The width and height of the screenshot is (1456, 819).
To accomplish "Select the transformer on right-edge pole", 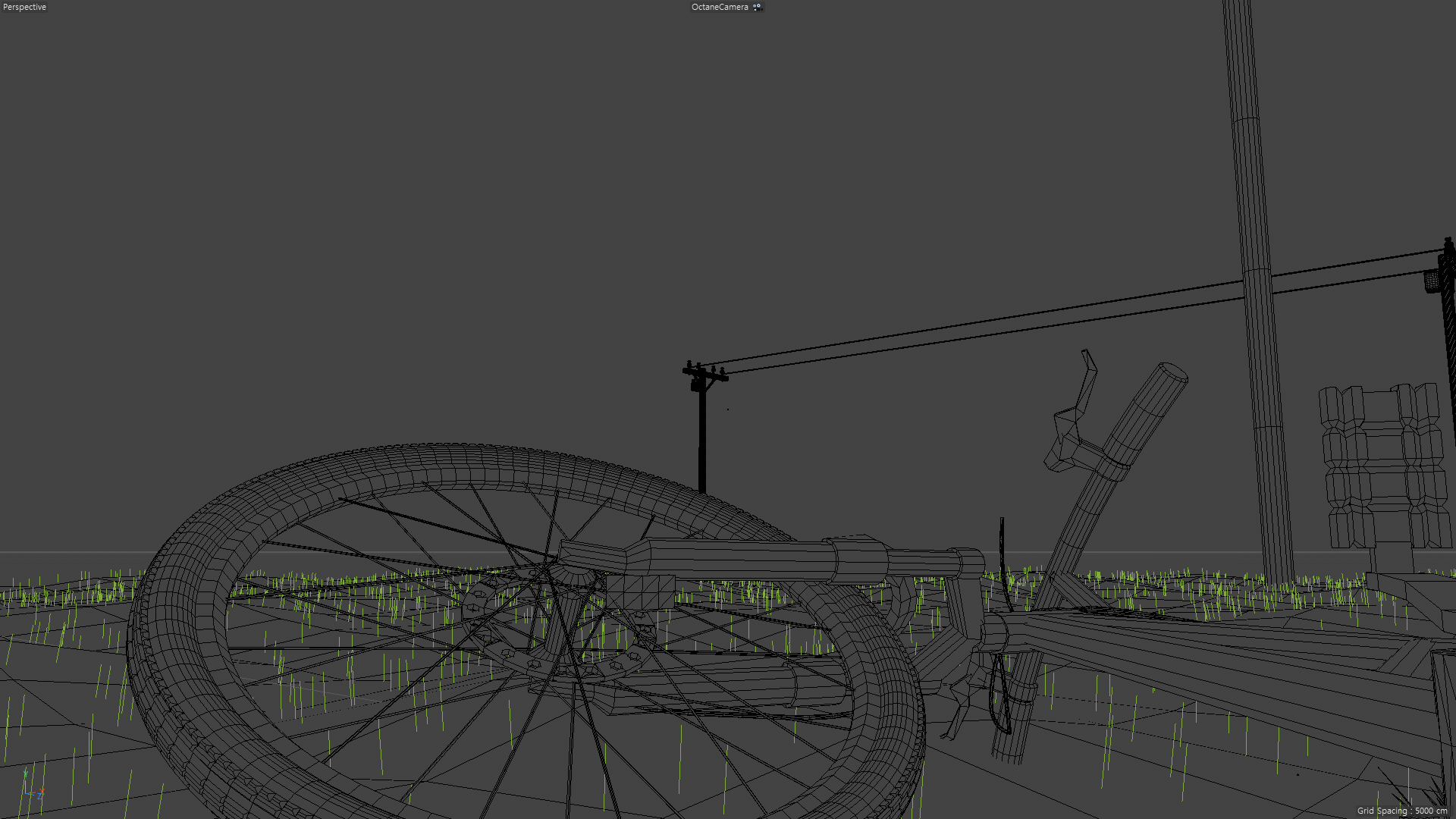I will pyautogui.click(x=1432, y=281).
